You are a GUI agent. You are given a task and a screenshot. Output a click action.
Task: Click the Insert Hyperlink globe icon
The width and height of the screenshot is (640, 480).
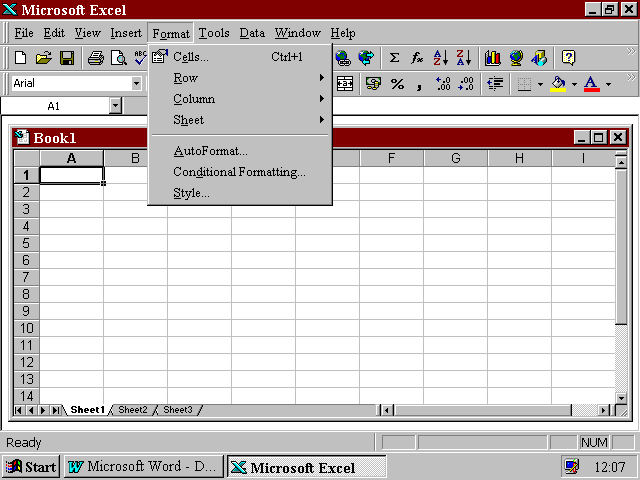[x=343, y=58]
